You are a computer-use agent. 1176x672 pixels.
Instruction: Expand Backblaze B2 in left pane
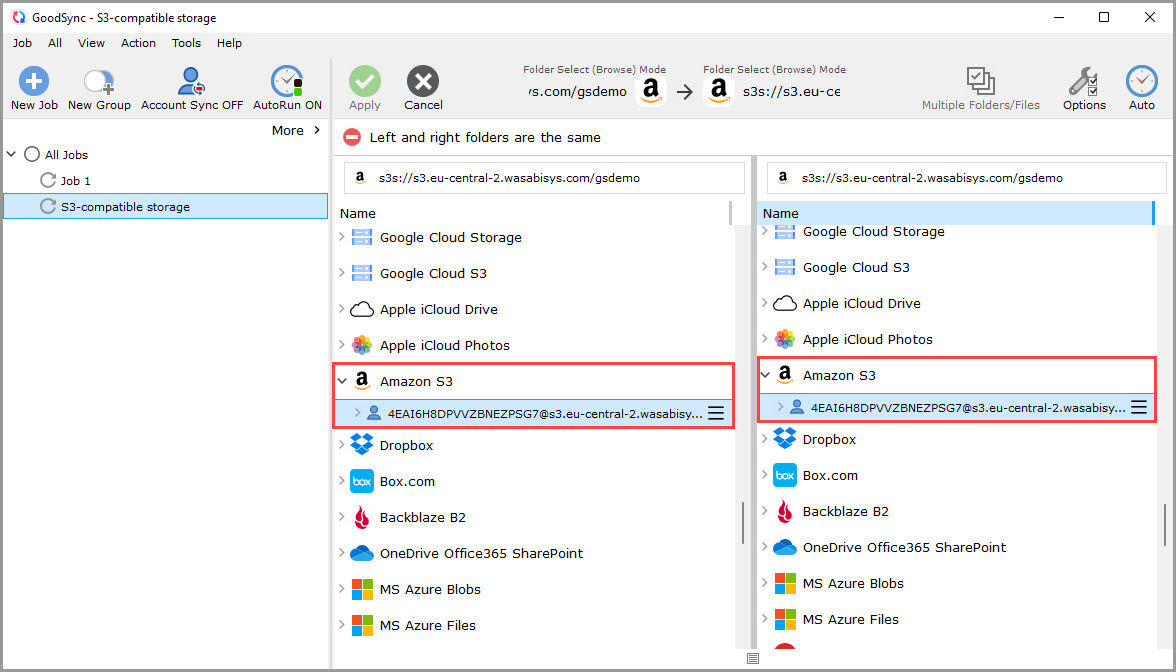pos(342,518)
